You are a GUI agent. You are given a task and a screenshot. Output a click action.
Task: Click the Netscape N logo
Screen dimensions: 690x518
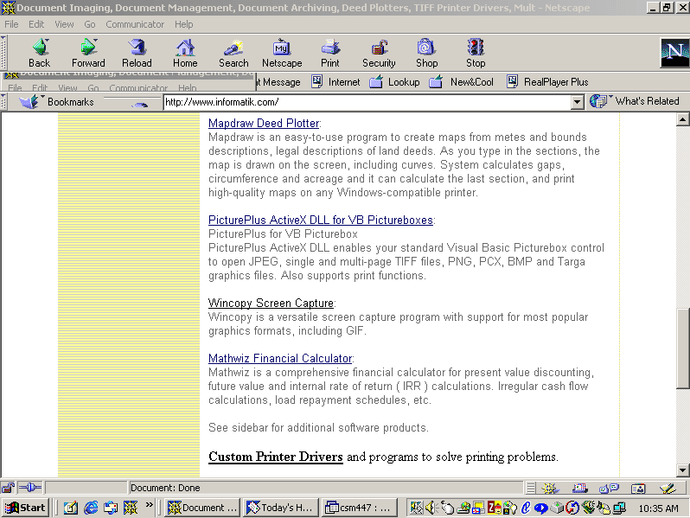(x=675, y=53)
